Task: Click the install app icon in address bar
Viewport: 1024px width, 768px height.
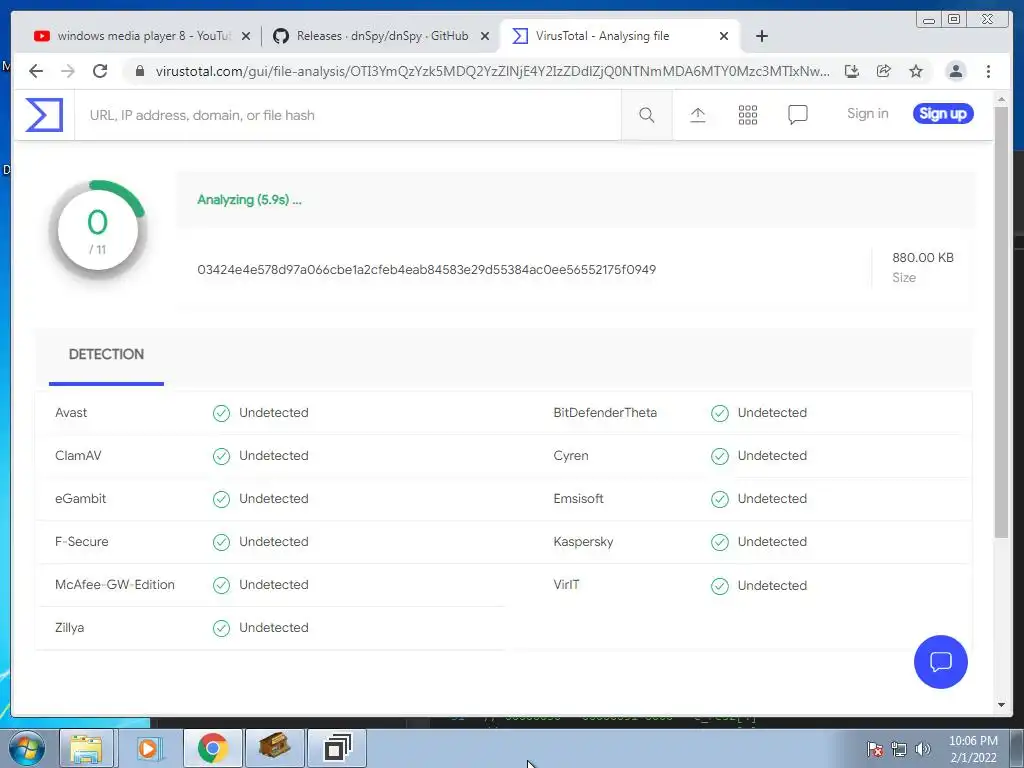Action: click(852, 71)
